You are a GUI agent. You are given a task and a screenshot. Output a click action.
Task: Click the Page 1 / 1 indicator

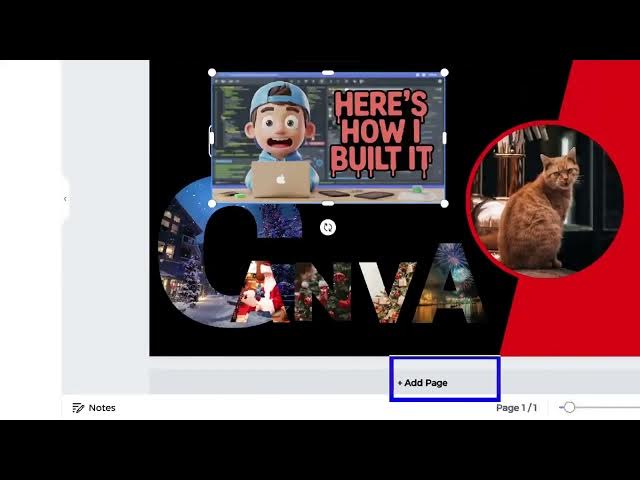tap(516, 408)
